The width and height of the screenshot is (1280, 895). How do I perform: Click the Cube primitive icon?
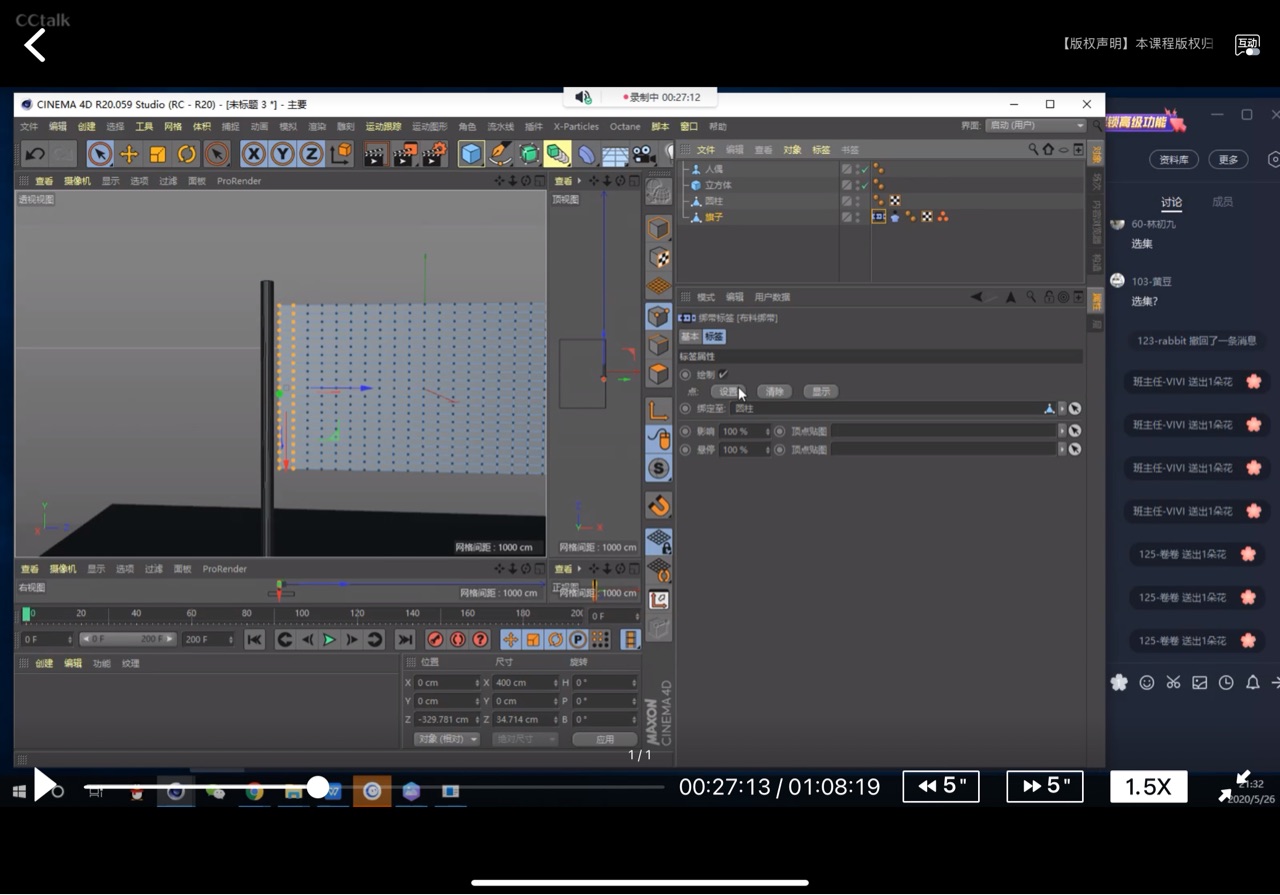coord(471,154)
